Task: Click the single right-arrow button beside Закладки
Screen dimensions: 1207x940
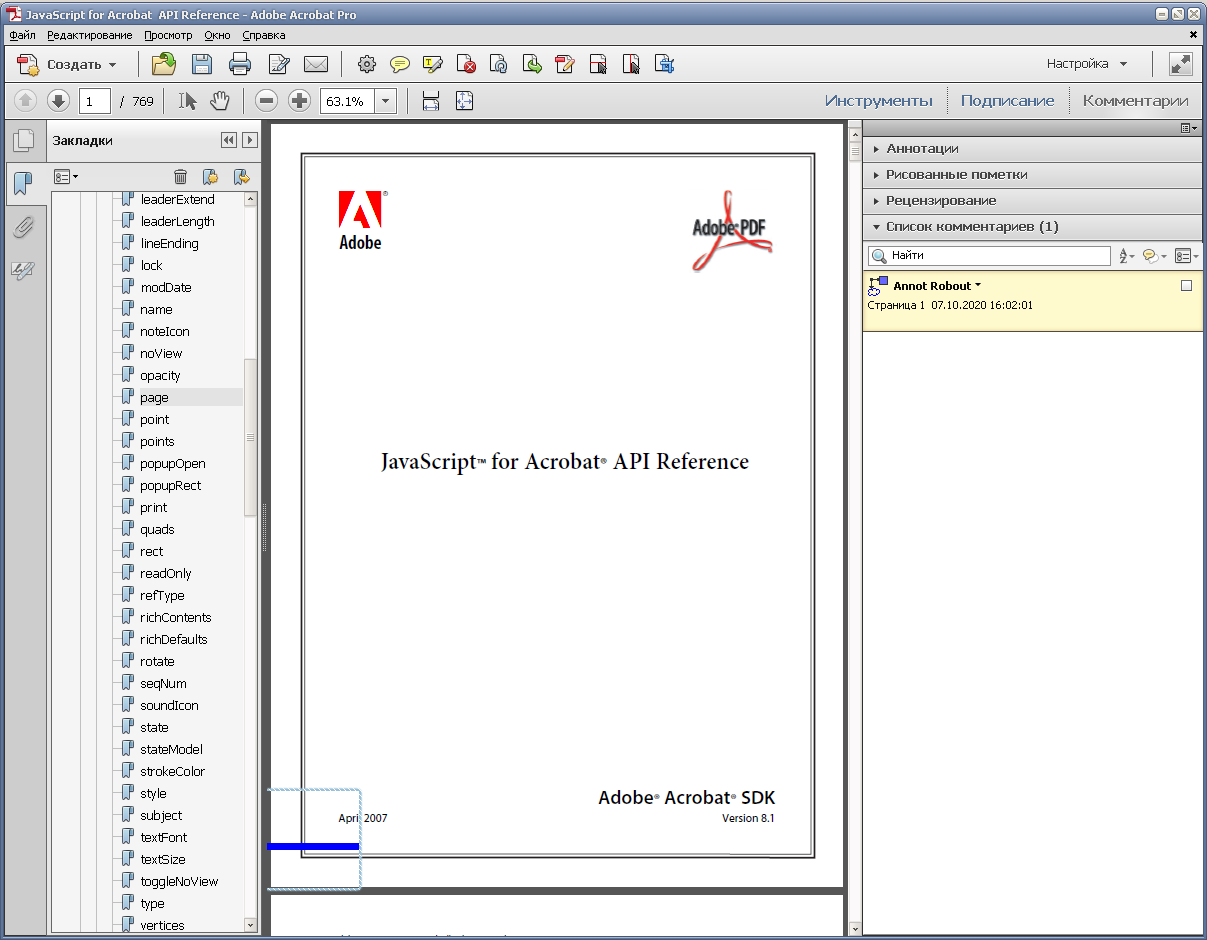Action: pos(250,141)
